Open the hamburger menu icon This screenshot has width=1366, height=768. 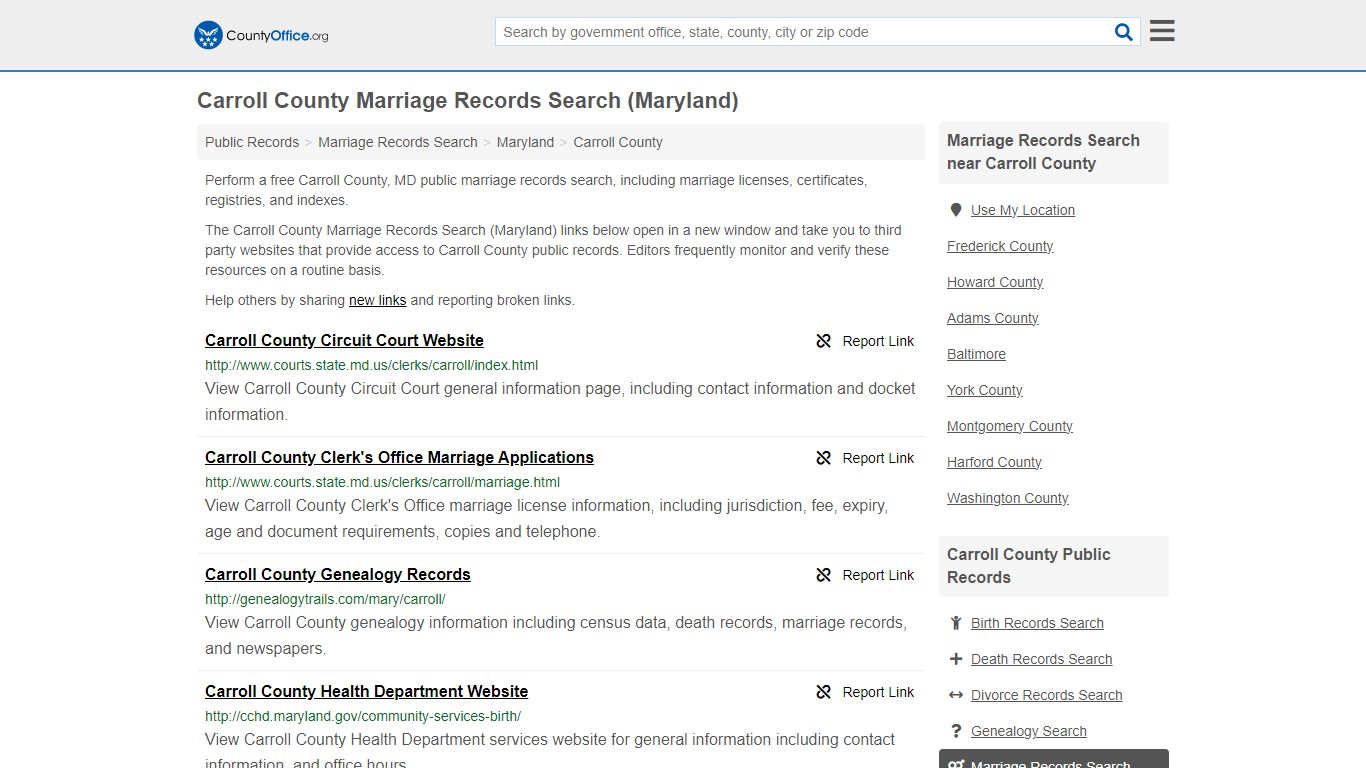pos(1162,31)
